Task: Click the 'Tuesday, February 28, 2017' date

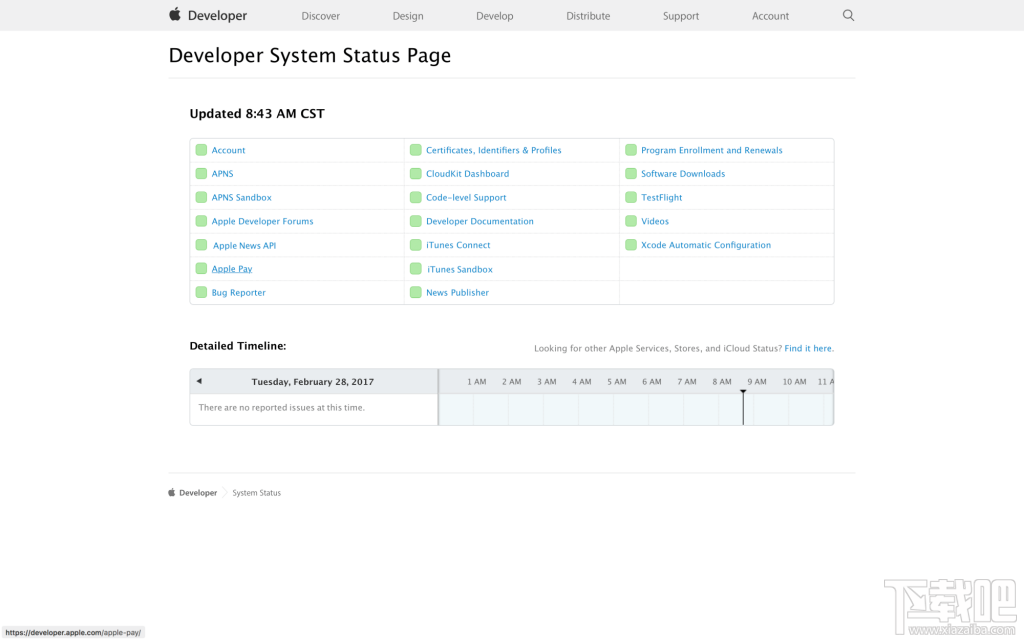Action: pos(313,382)
